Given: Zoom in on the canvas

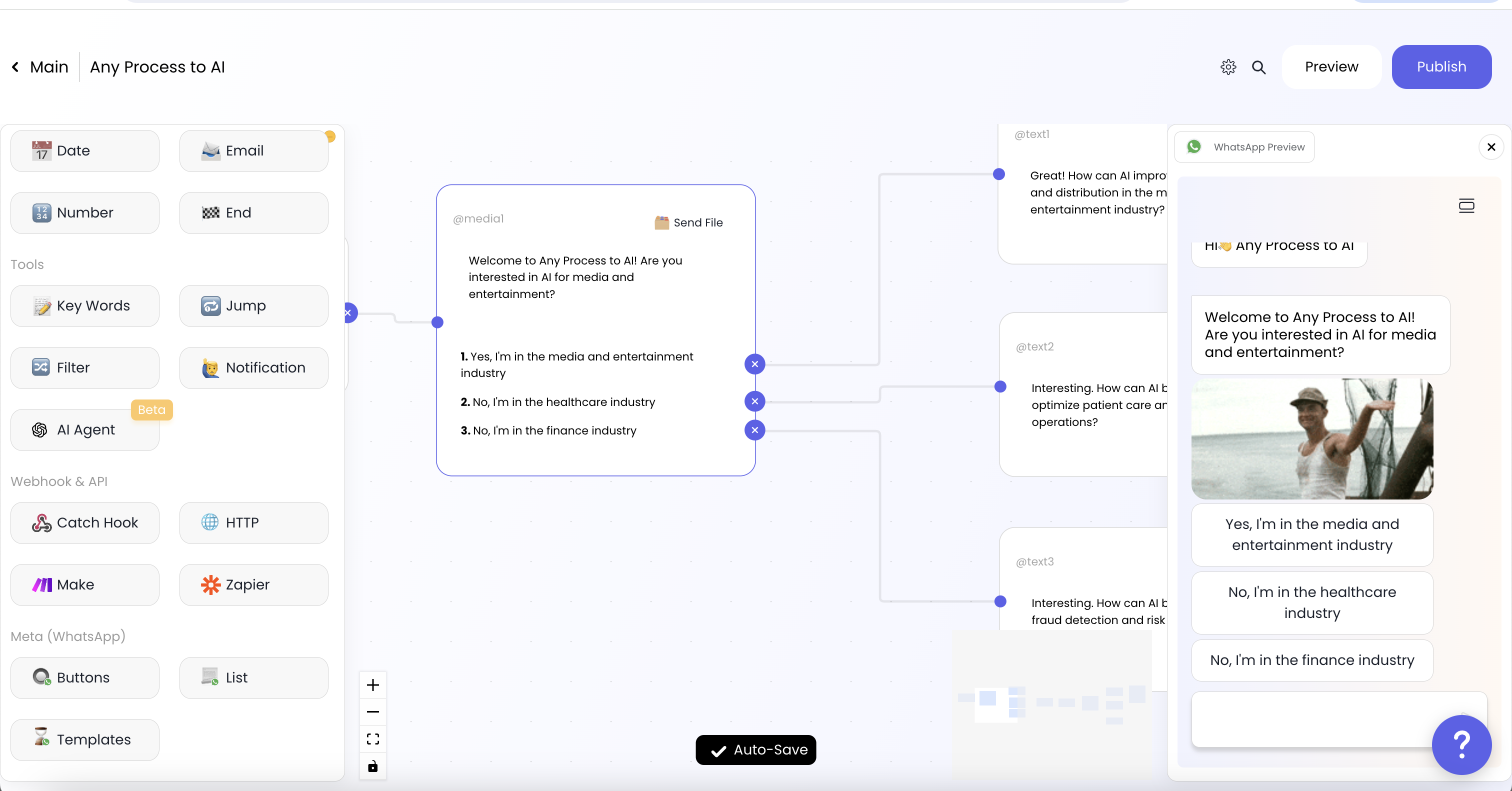Looking at the screenshot, I should pyautogui.click(x=372, y=685).
